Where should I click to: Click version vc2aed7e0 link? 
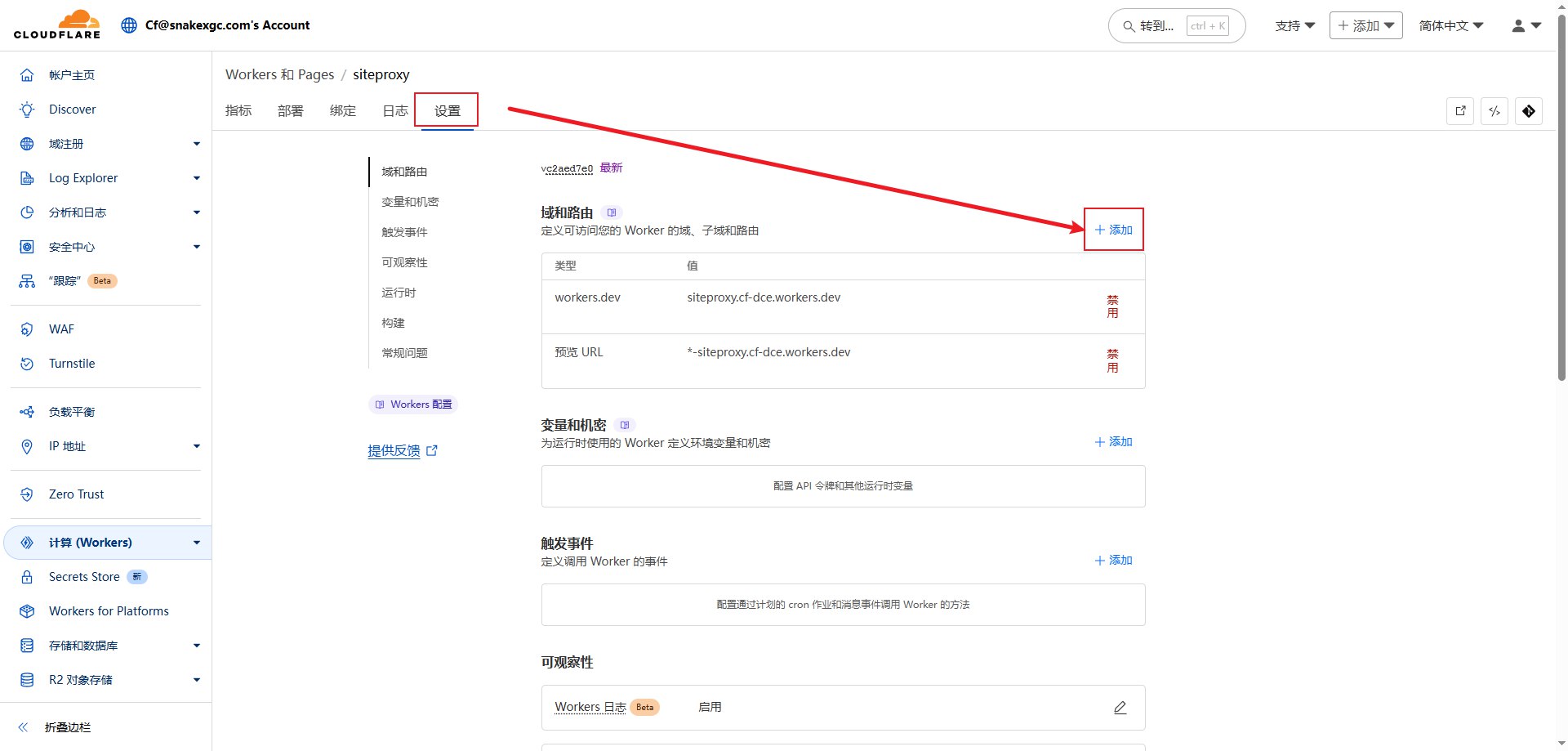pyautogui.click(x=567, y=168)
